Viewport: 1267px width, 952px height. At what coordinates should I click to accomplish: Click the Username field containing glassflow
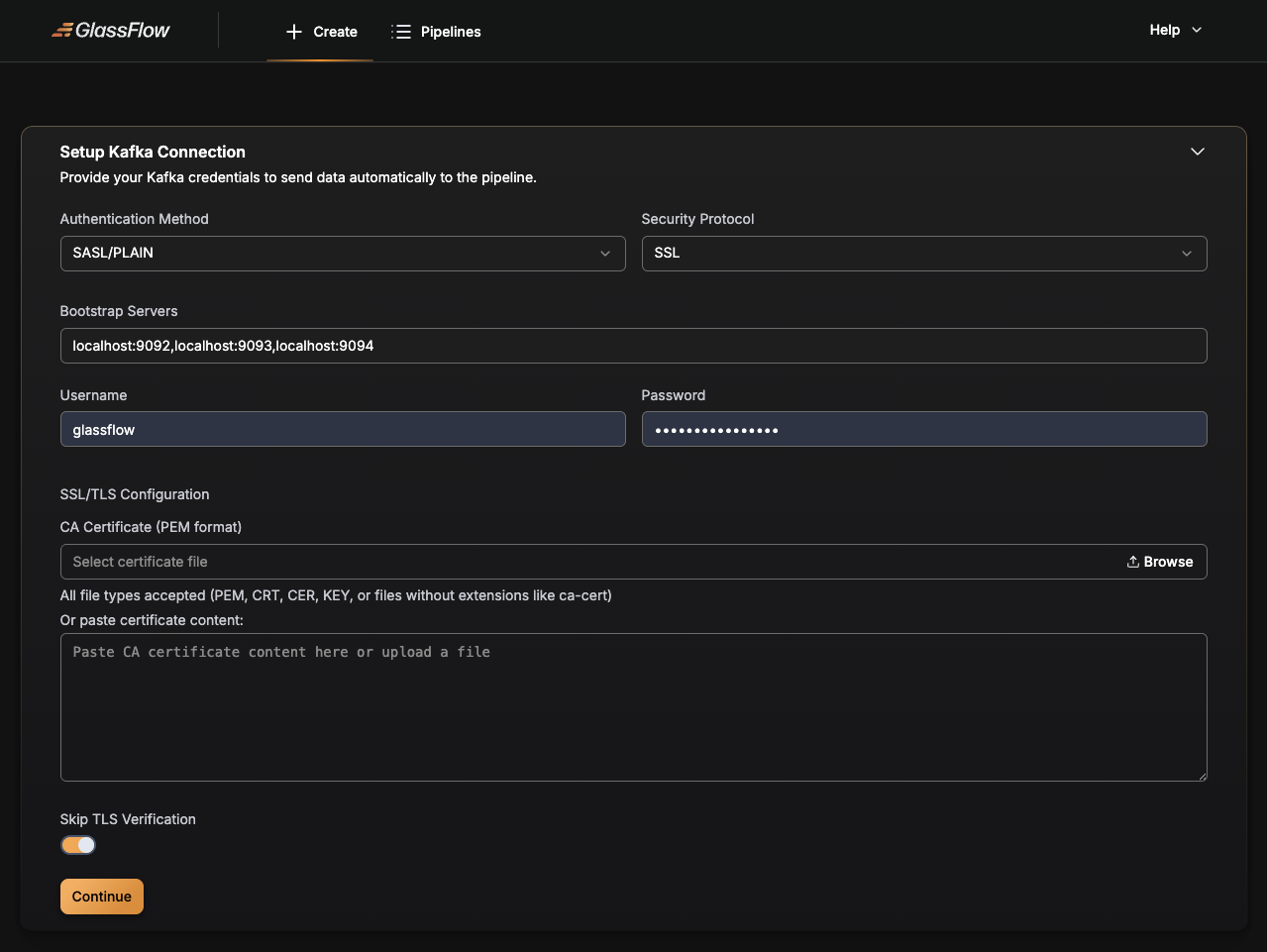coord(342,429)
